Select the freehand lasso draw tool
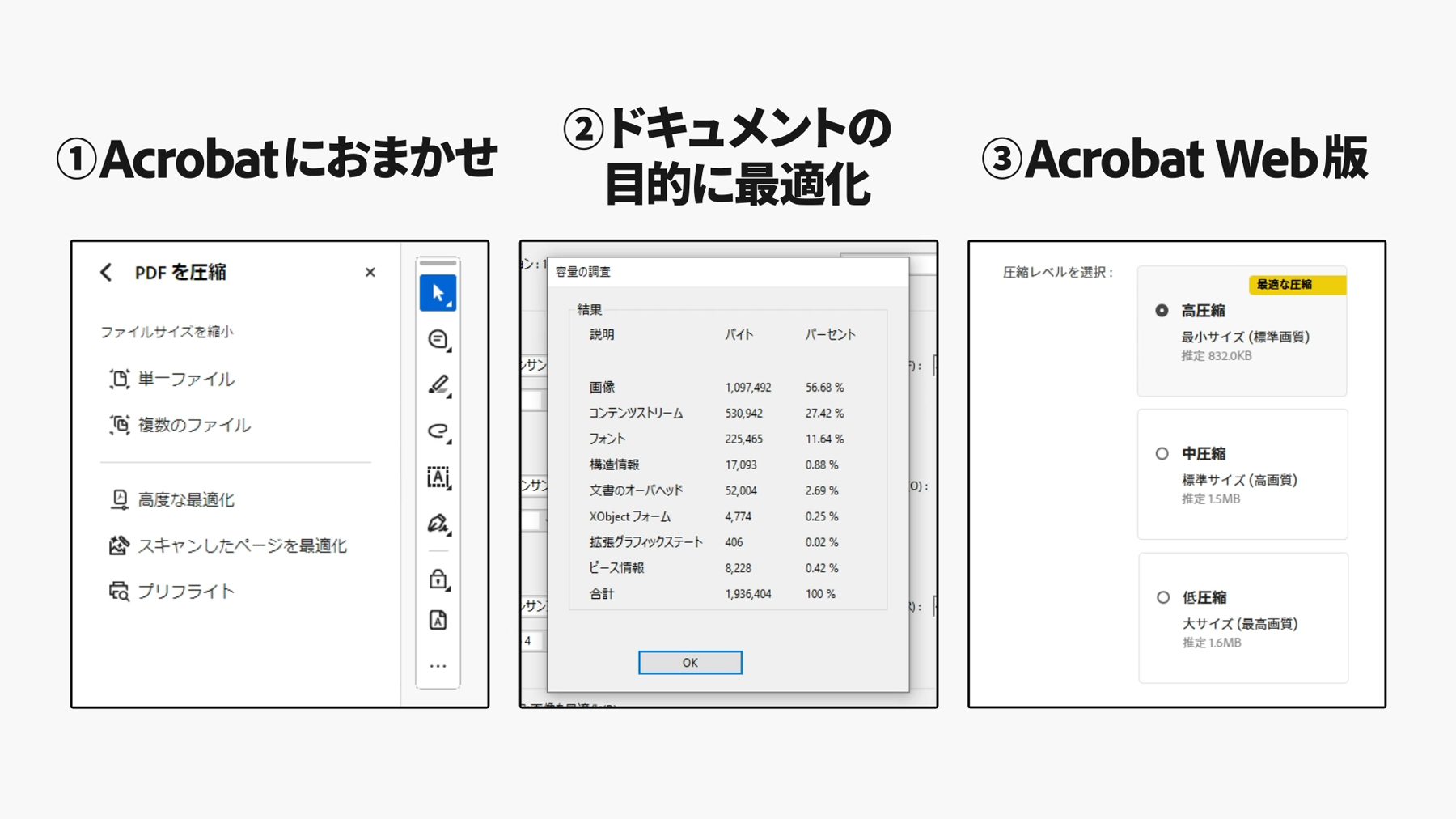1456x819 pixels. pyautogui.click(x=438, y=431)
